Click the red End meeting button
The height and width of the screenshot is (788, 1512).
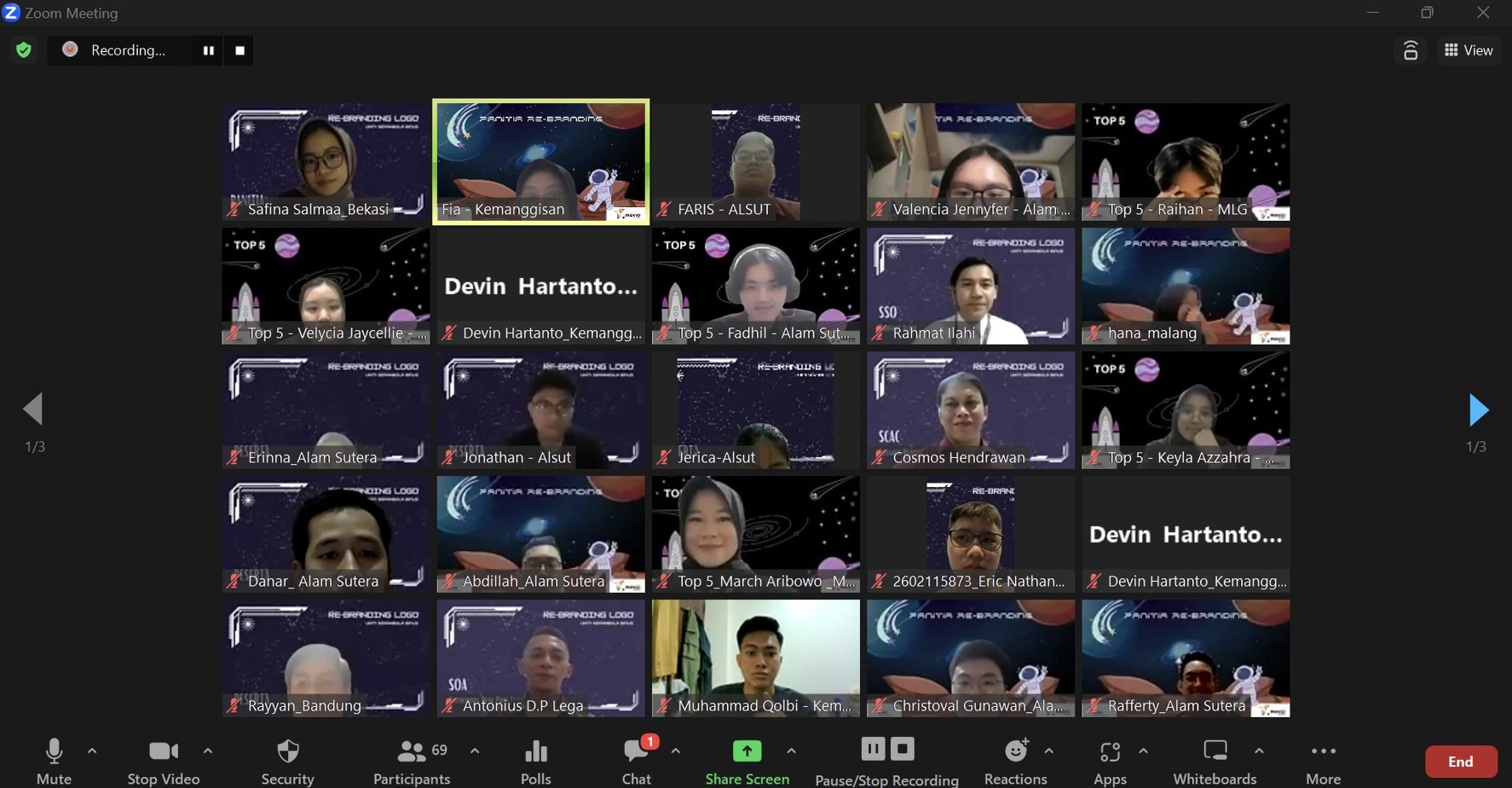tap(1460, 762)
